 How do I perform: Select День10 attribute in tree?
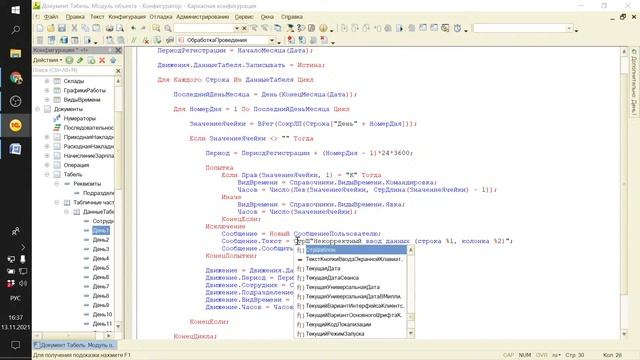click(x=102, y=314)
